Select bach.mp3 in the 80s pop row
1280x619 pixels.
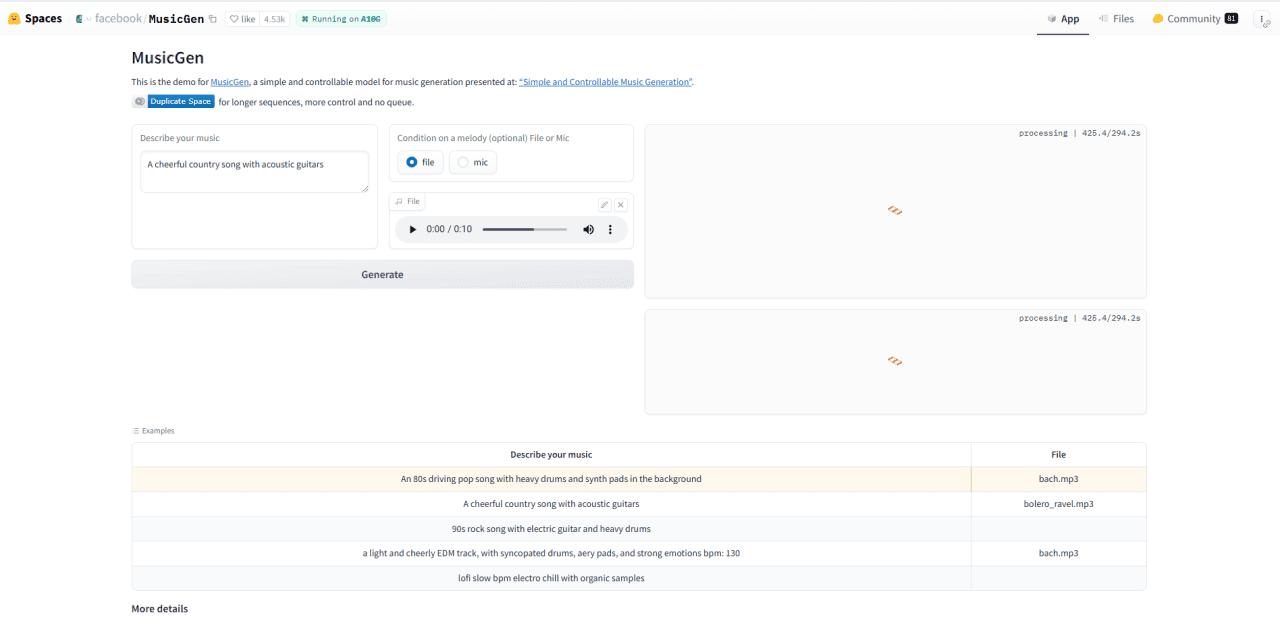coord(1058,479)
